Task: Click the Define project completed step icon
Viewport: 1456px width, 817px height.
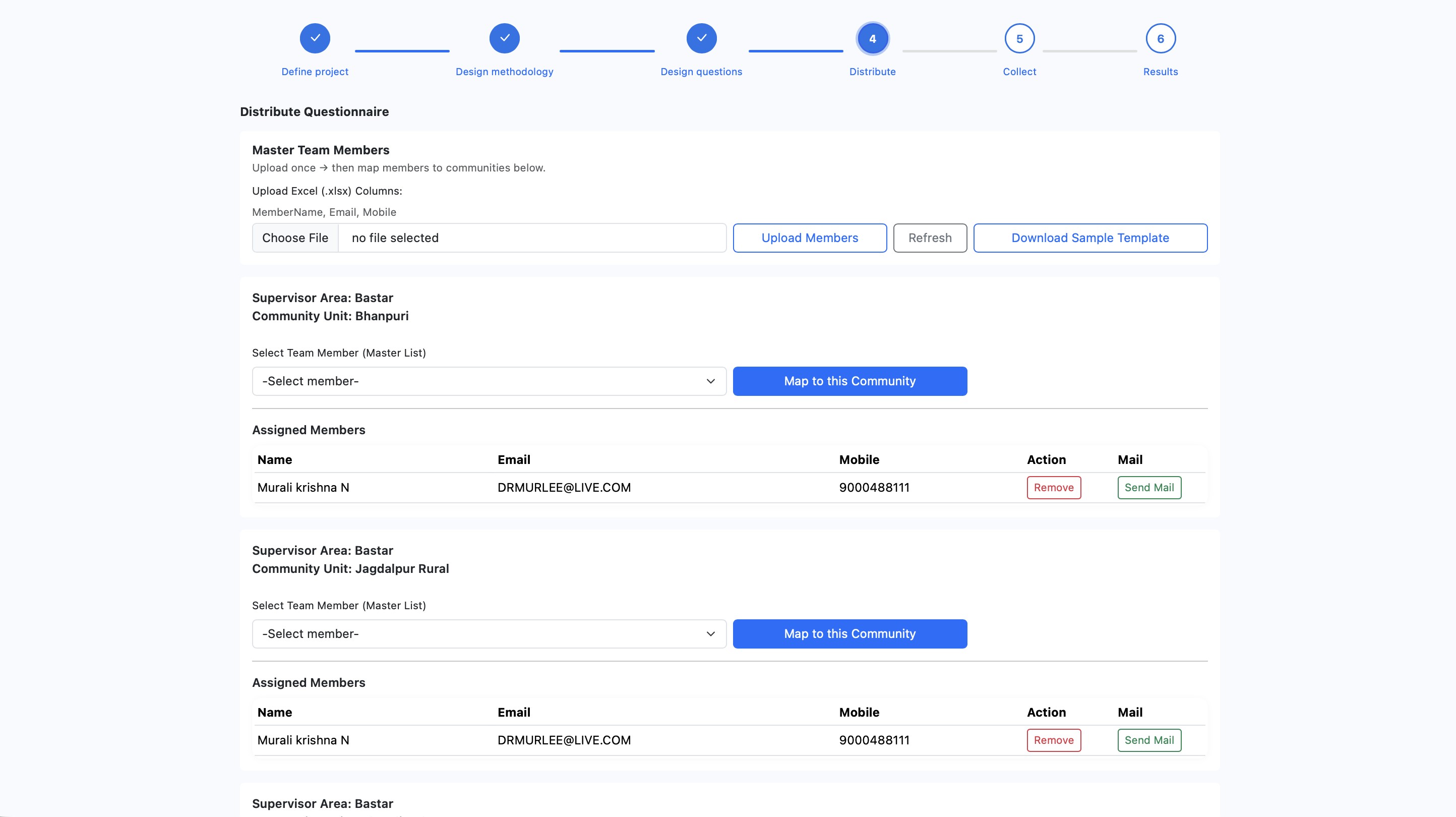Action: pyautogui.click(x=314, y=38)
